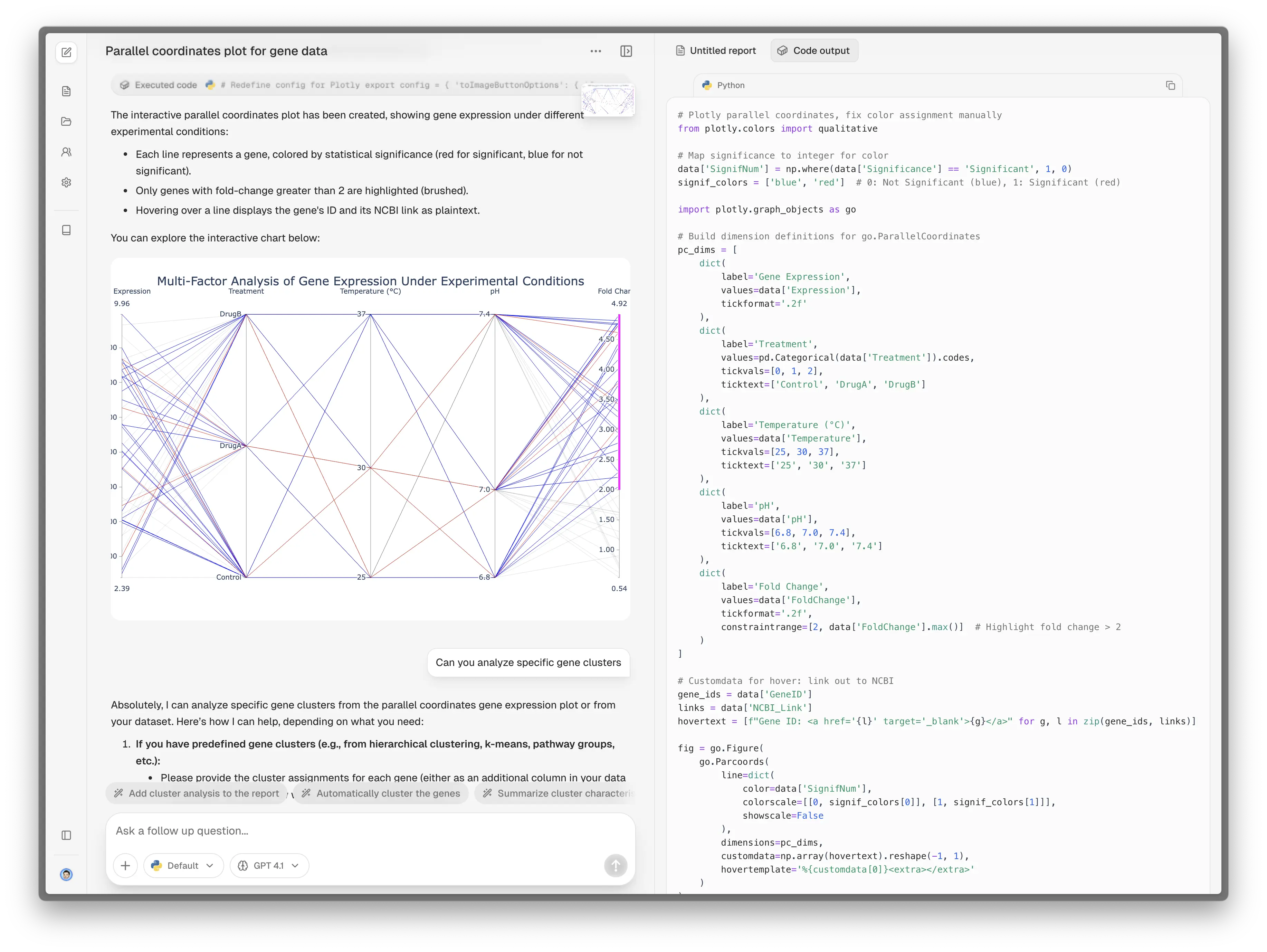Click the 7.0 tick on pH axis
This screenshot has width=1267, height=952.
(485, 489)
